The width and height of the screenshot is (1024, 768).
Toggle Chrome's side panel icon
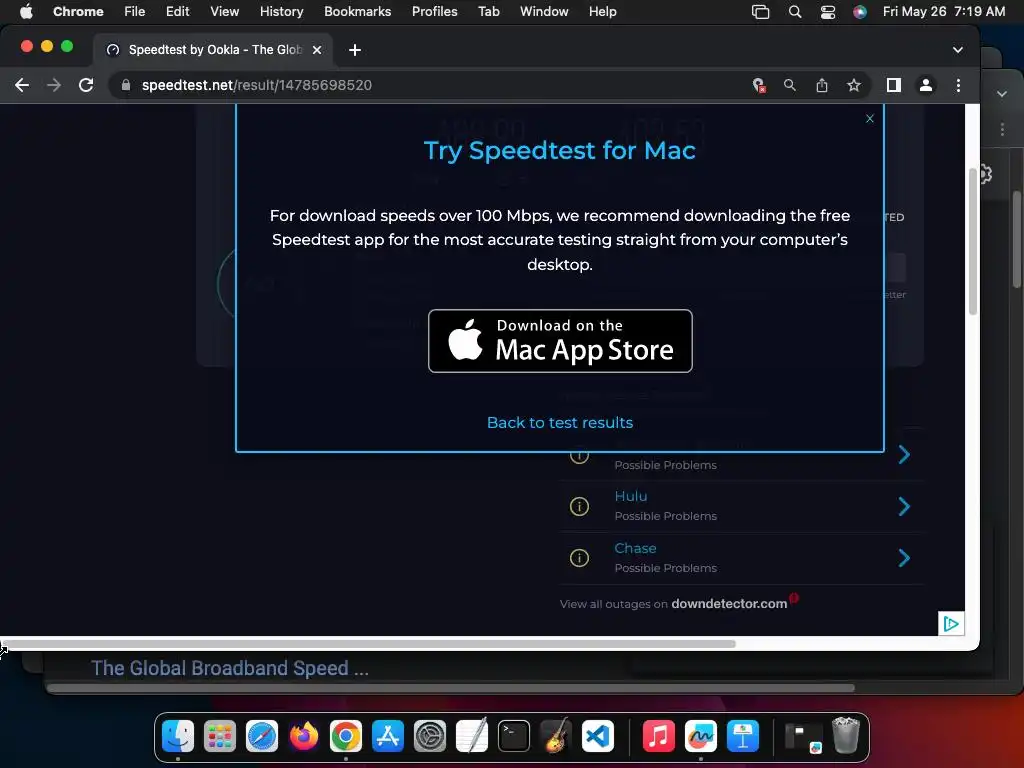[x=893, y=85]
